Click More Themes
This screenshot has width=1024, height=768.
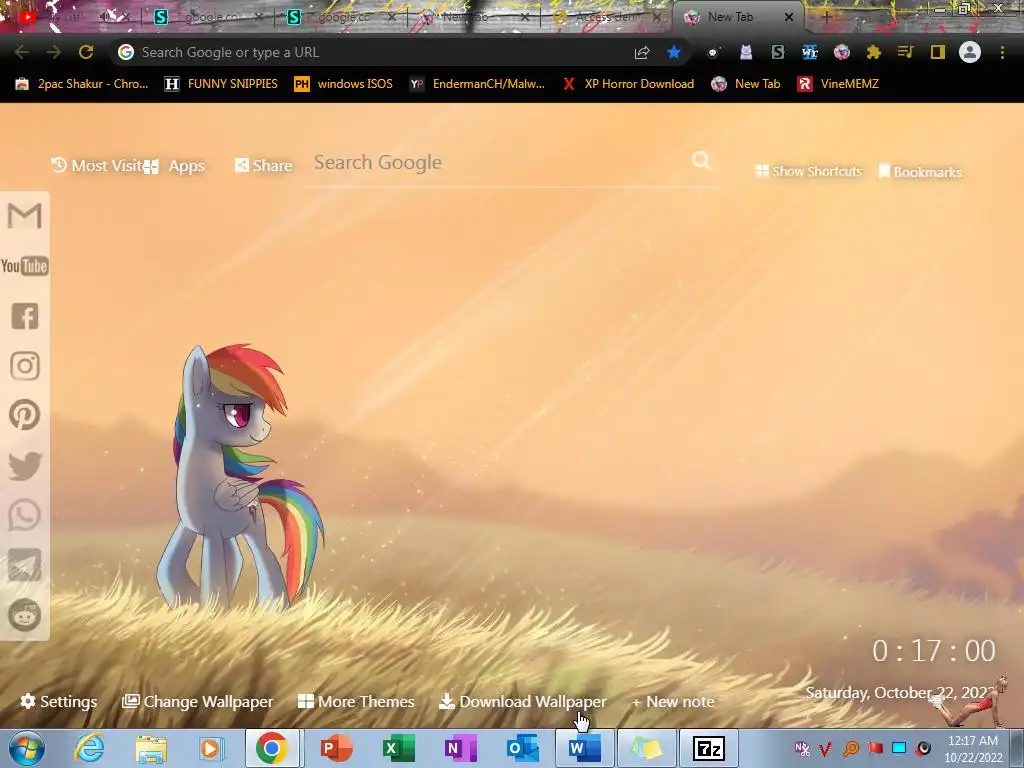tap(356, 701)
